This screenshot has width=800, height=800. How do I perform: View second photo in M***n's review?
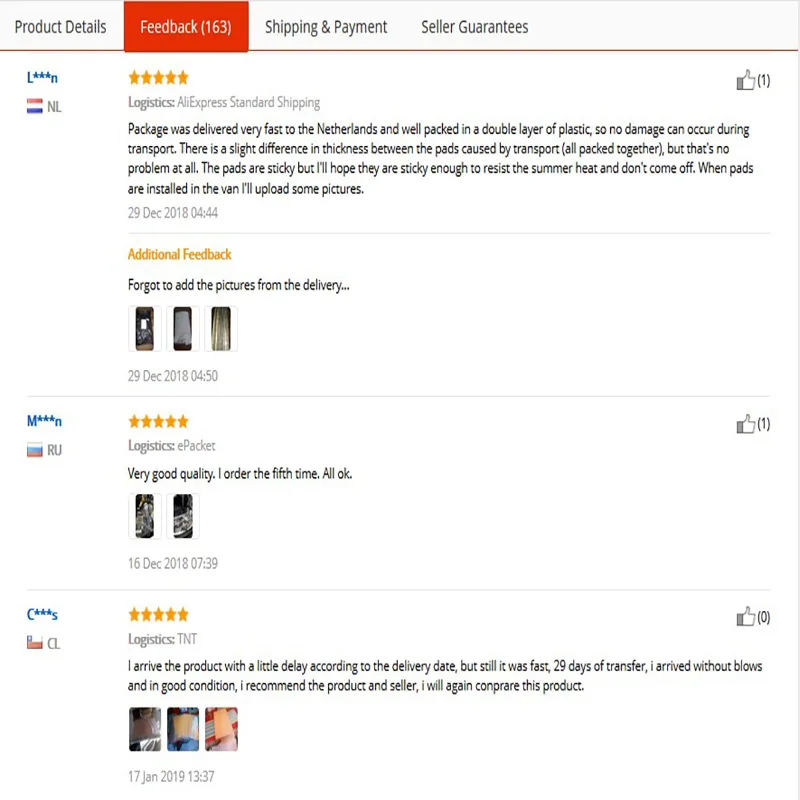click(x=183, y=516)
